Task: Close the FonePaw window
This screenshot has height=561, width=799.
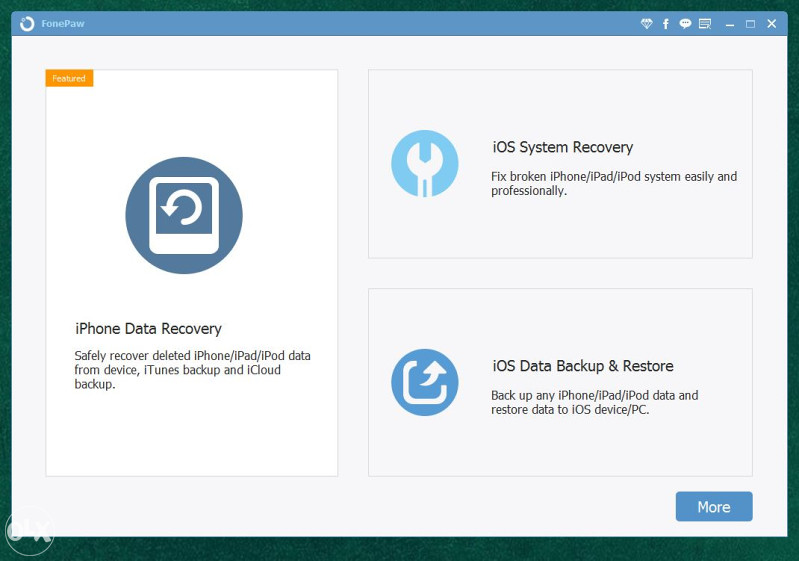Action: point(771,23)
